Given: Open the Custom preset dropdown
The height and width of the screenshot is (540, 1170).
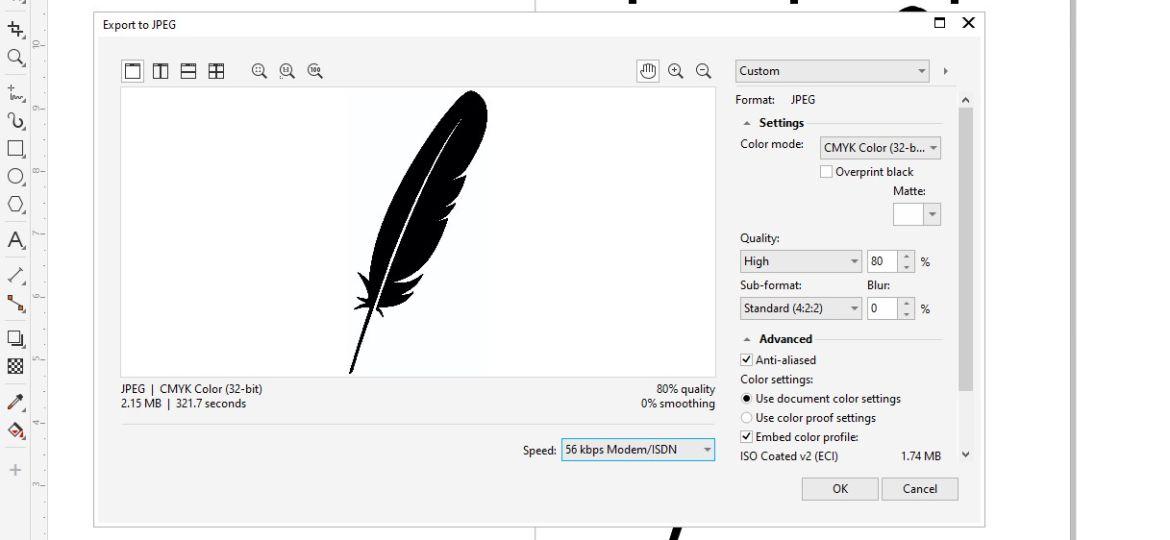Looking at the screenshot, I should pyautogui.click(x=832, y=71).
